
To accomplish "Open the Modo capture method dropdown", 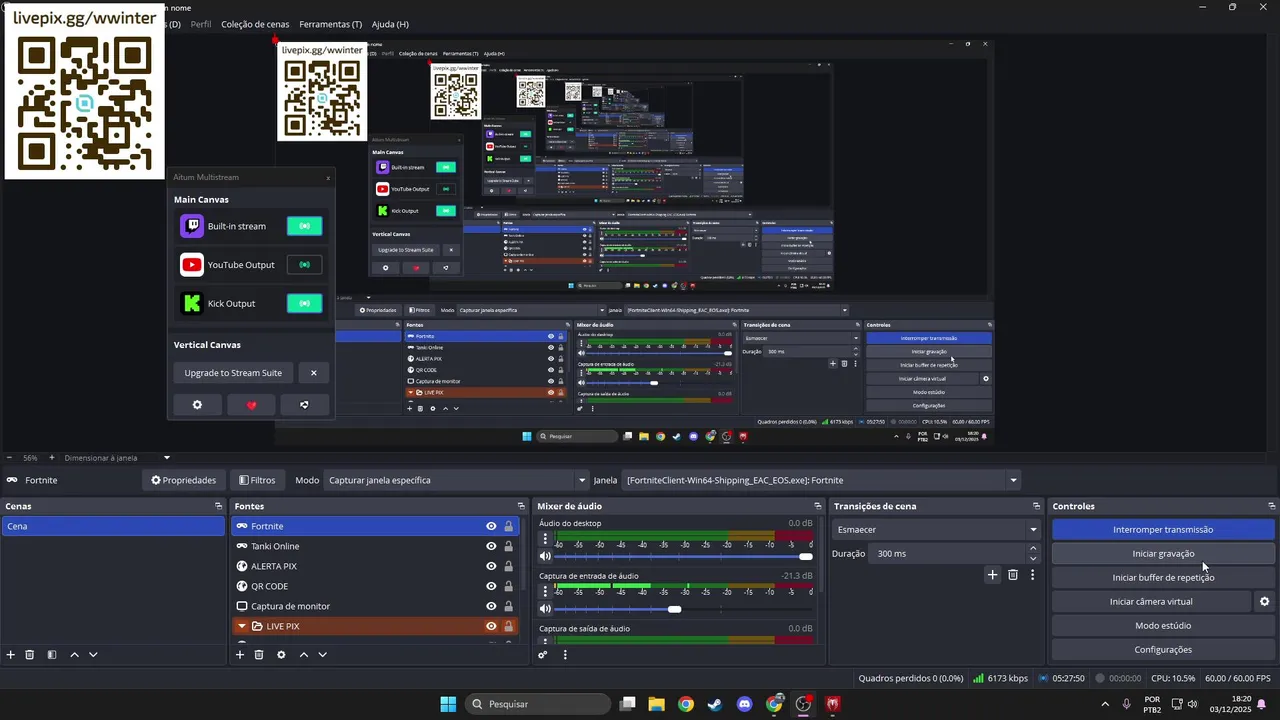I will tap(456, 480).
